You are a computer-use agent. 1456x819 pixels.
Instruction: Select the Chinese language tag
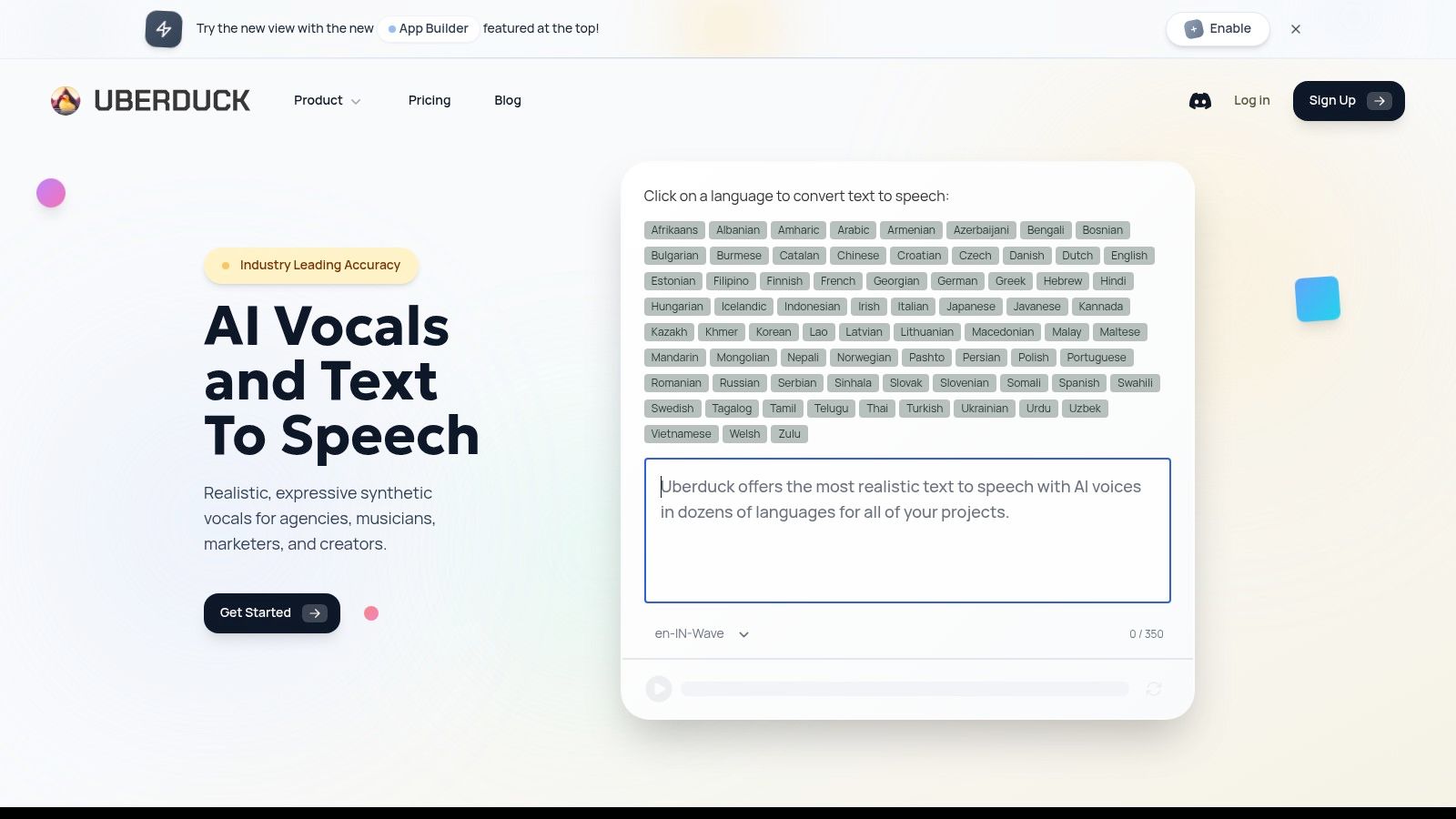[x=858, y=256]
